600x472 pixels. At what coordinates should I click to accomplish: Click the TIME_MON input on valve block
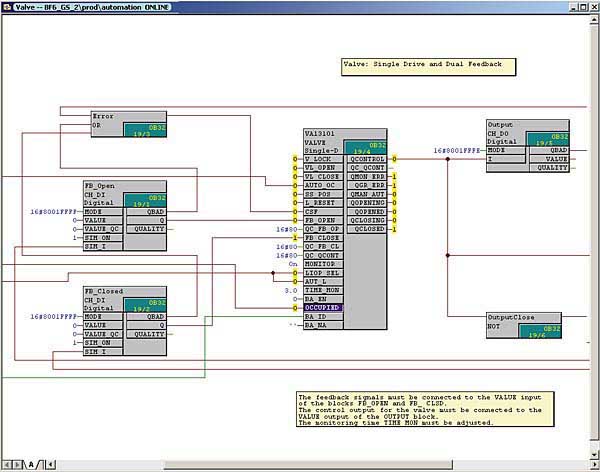click(322, 289)
